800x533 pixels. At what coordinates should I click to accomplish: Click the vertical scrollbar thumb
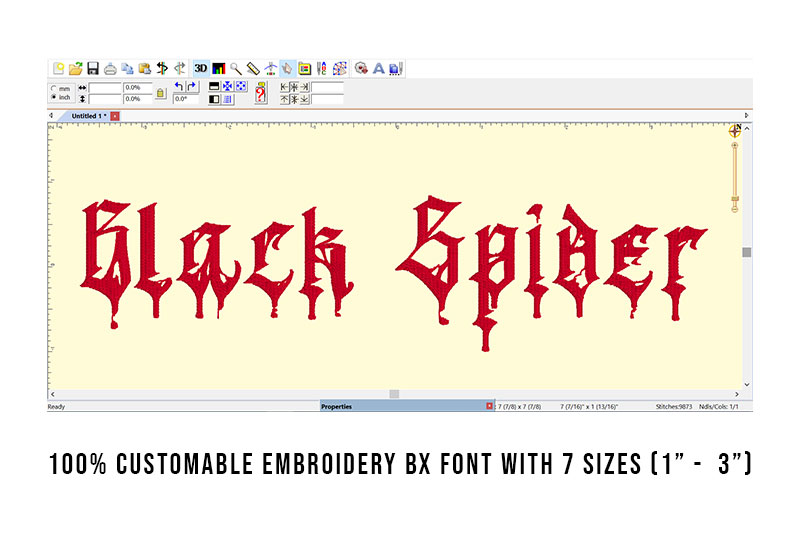pos(746,252)
